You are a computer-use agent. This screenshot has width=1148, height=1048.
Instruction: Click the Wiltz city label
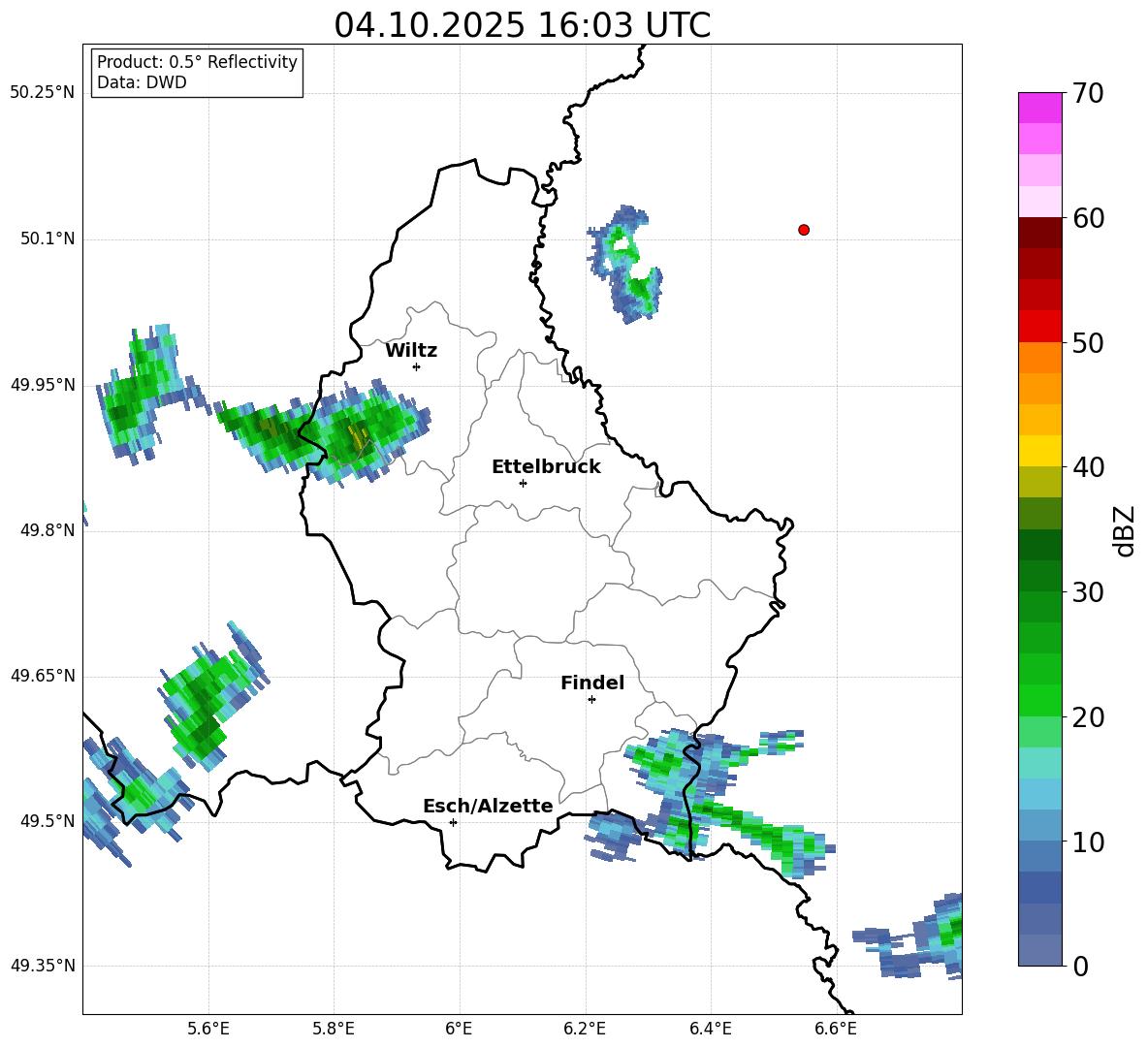pos(411,351)
